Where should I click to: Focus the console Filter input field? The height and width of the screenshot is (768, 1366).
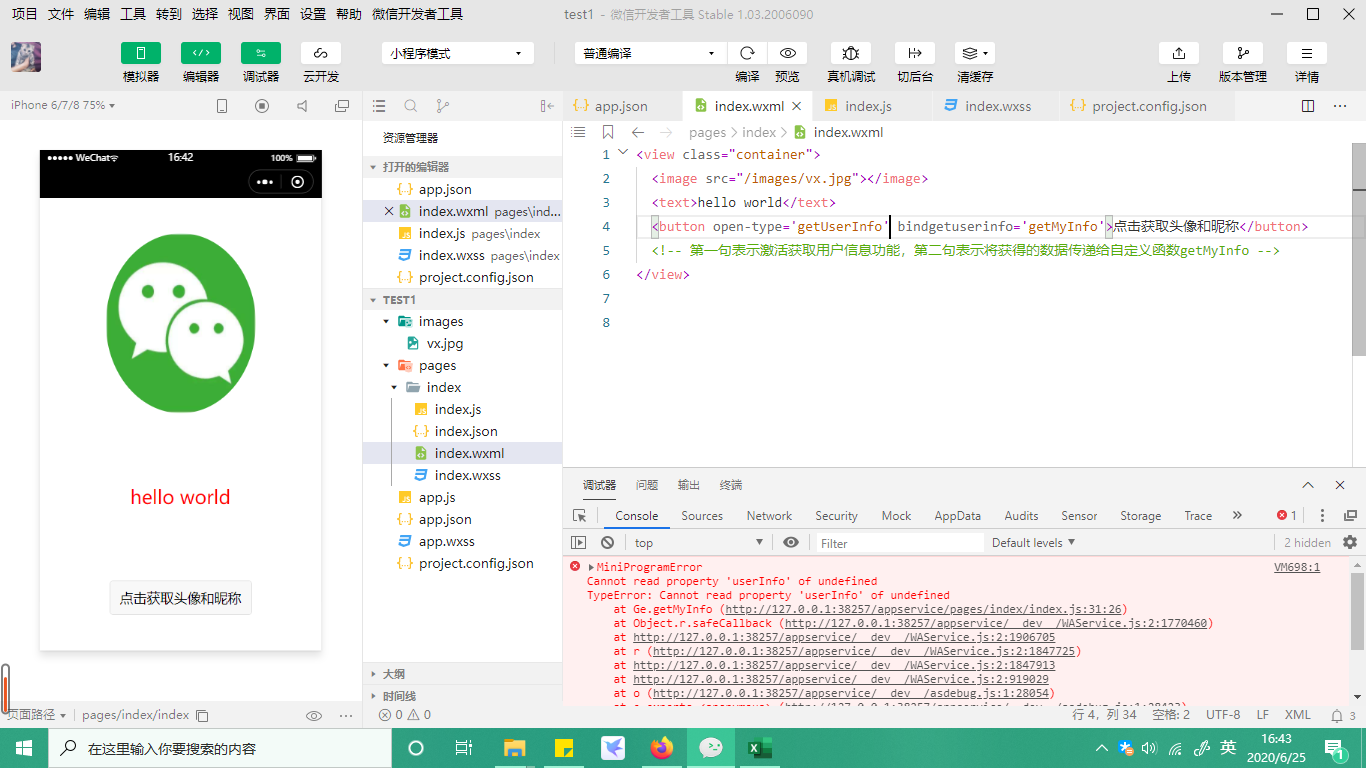(900, 543)
